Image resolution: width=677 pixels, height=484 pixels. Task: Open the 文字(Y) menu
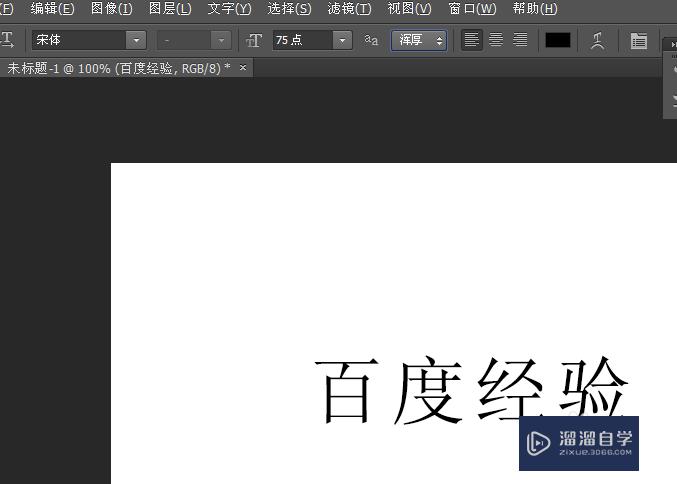[229, 9]
